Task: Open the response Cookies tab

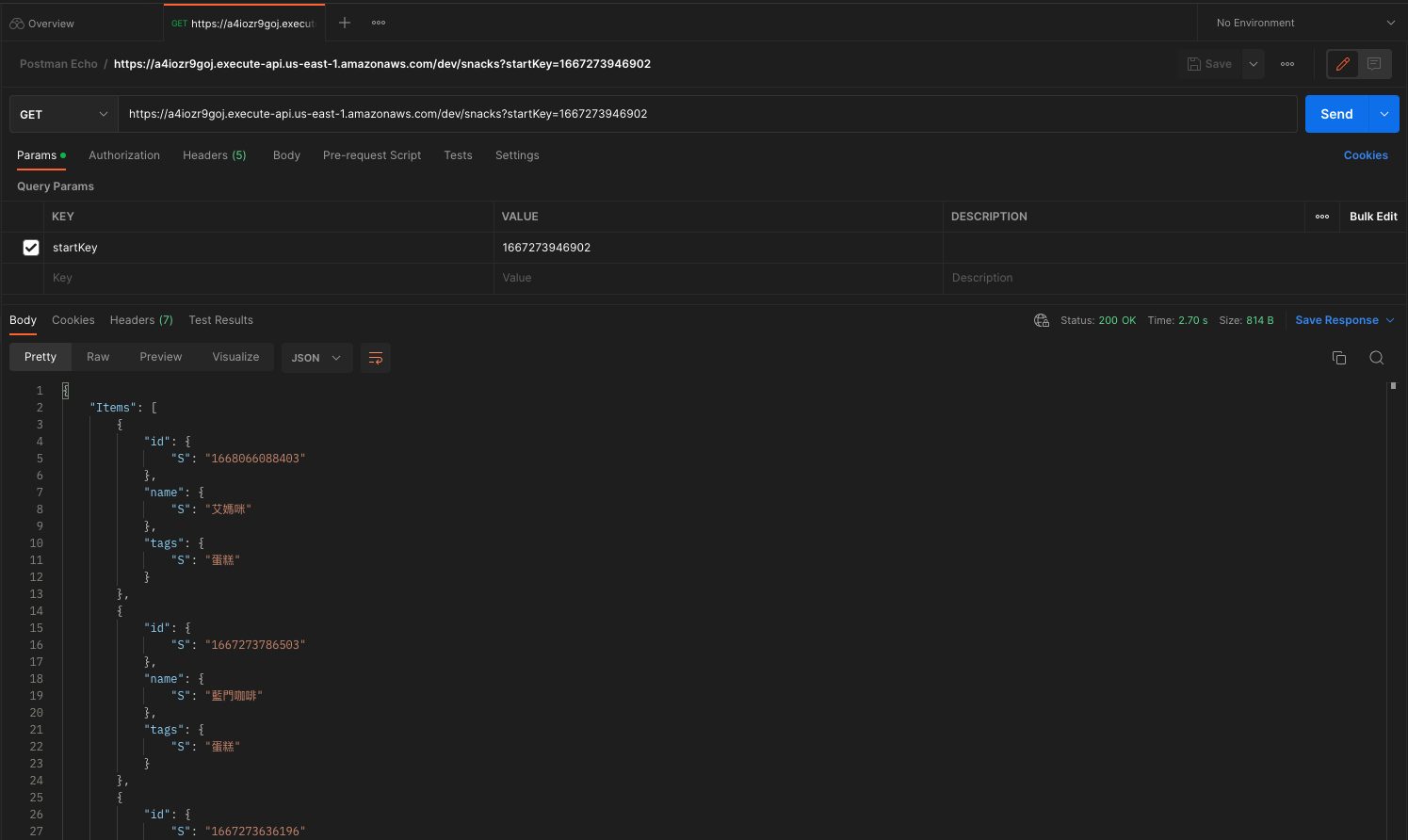Action: point(73,320)
